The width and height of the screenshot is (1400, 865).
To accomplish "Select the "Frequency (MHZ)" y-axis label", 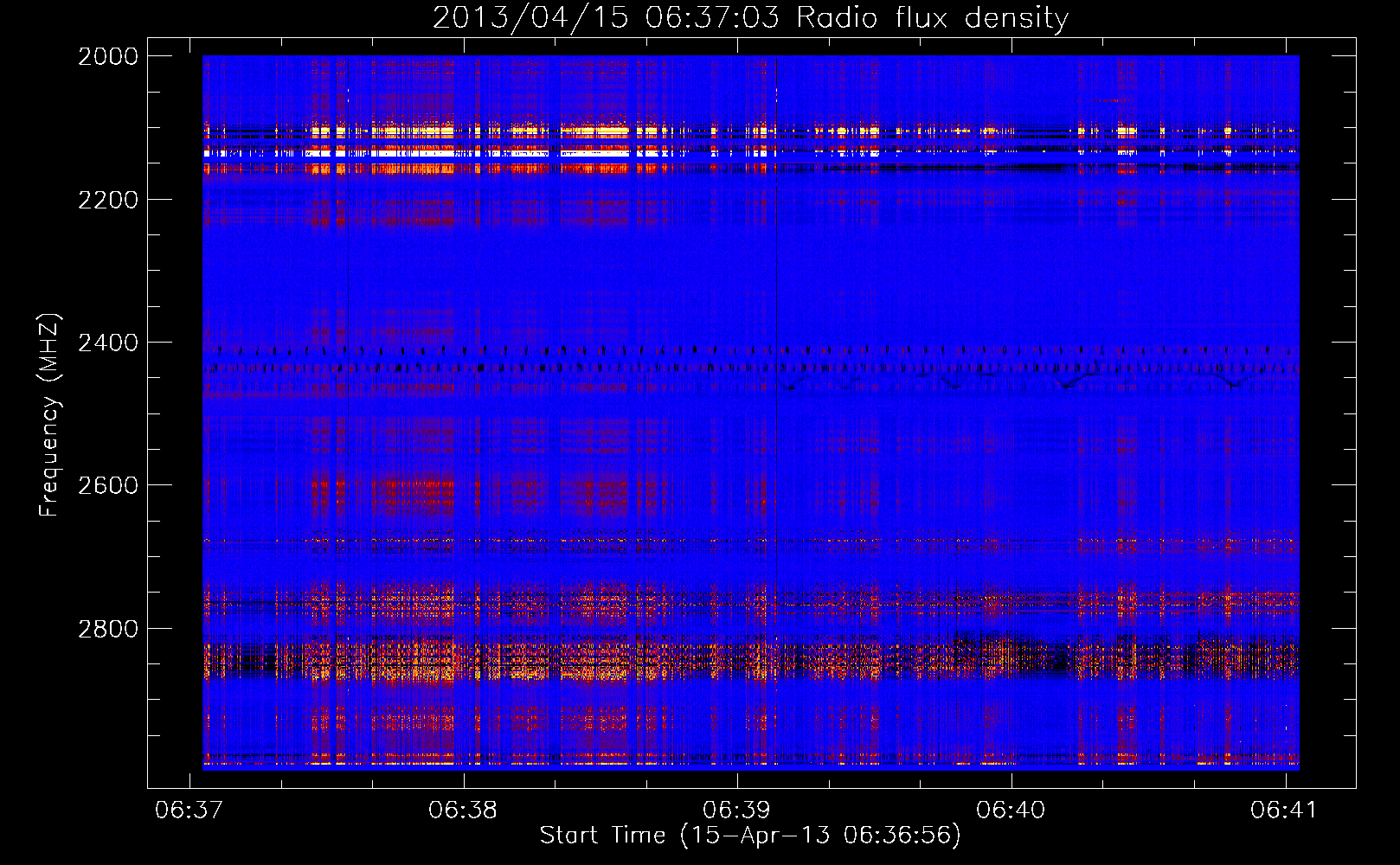I will coord(49,415).
